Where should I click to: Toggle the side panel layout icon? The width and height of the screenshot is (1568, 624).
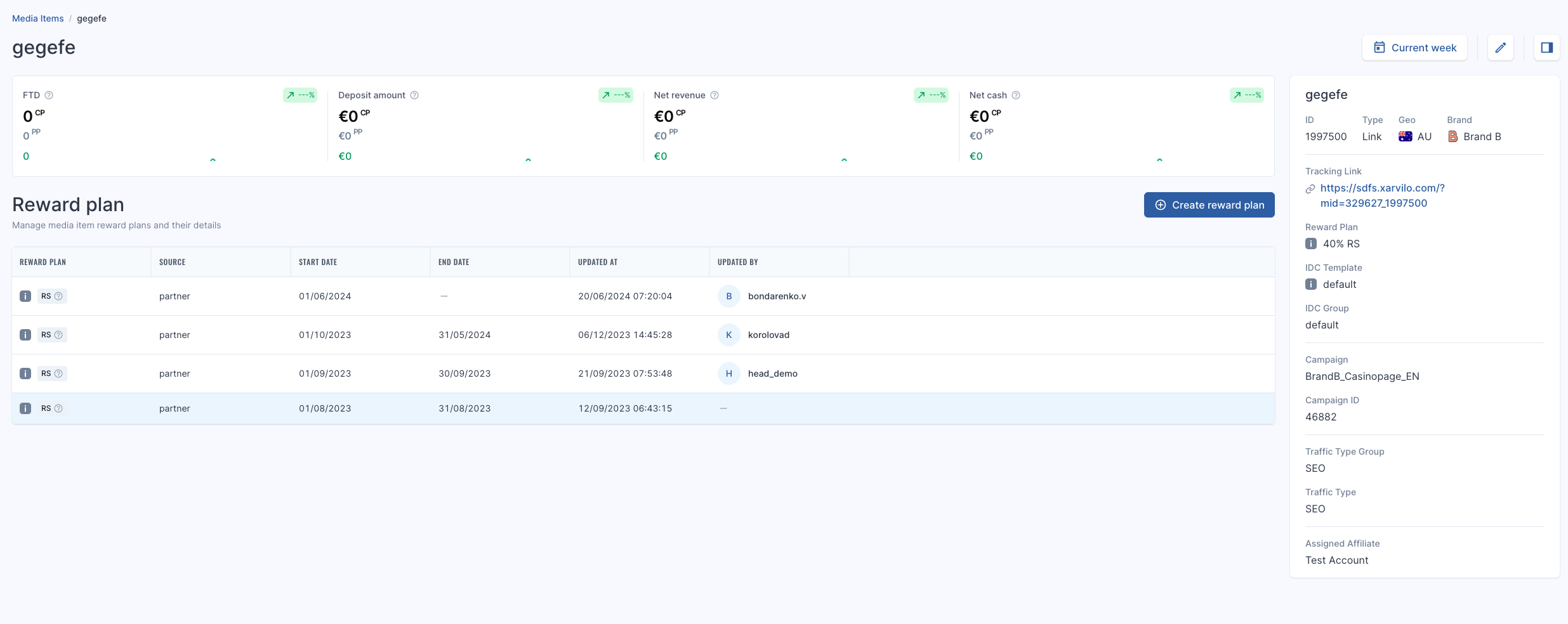coord(1546,48)
